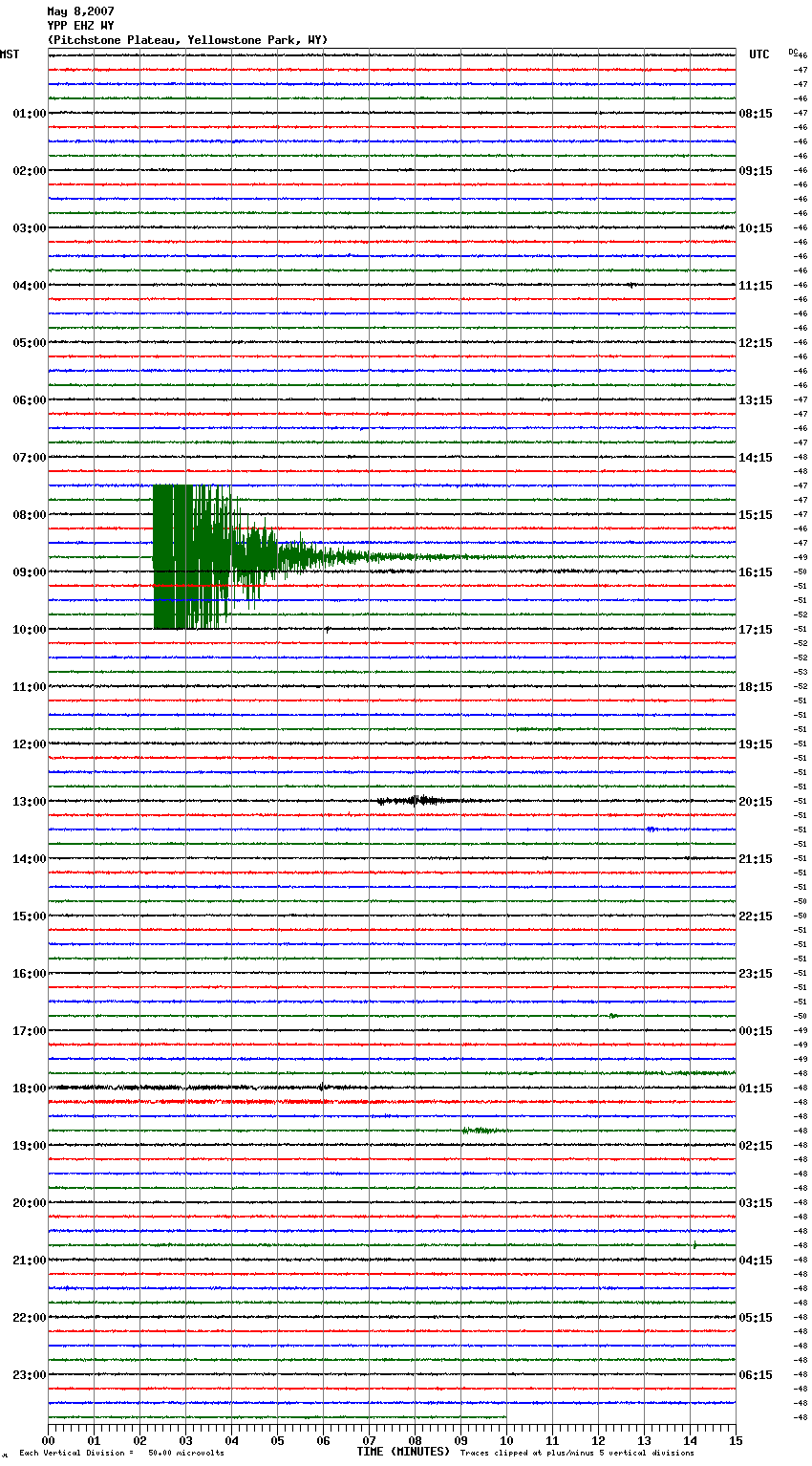Click the 11:15 UTC time label
Image resolution: width=812 pixels, height=1466 pixels.
(756, 286)
